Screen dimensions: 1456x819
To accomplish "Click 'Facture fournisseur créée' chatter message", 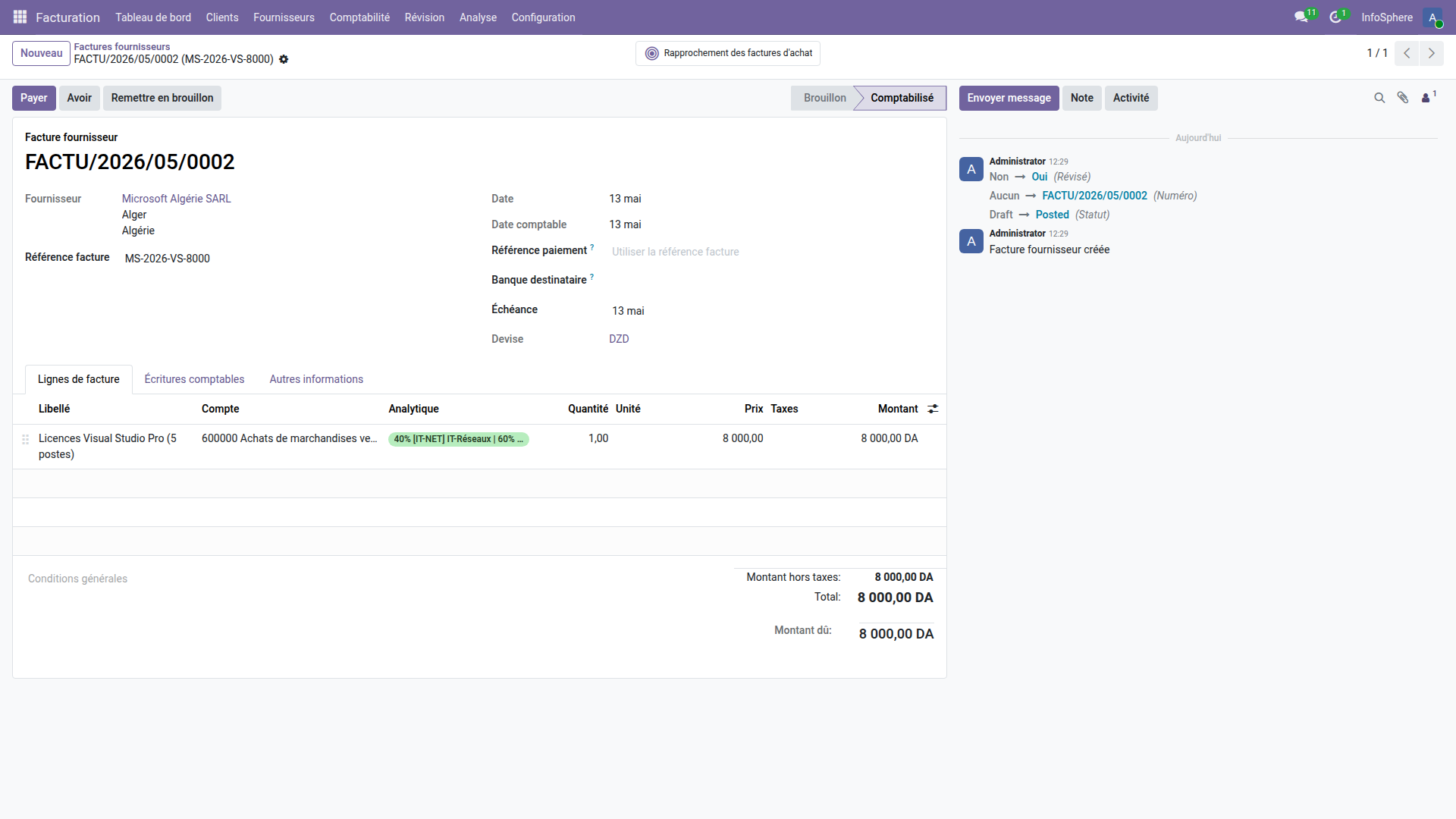I will pyautogui.click(x=1049, y=249).
